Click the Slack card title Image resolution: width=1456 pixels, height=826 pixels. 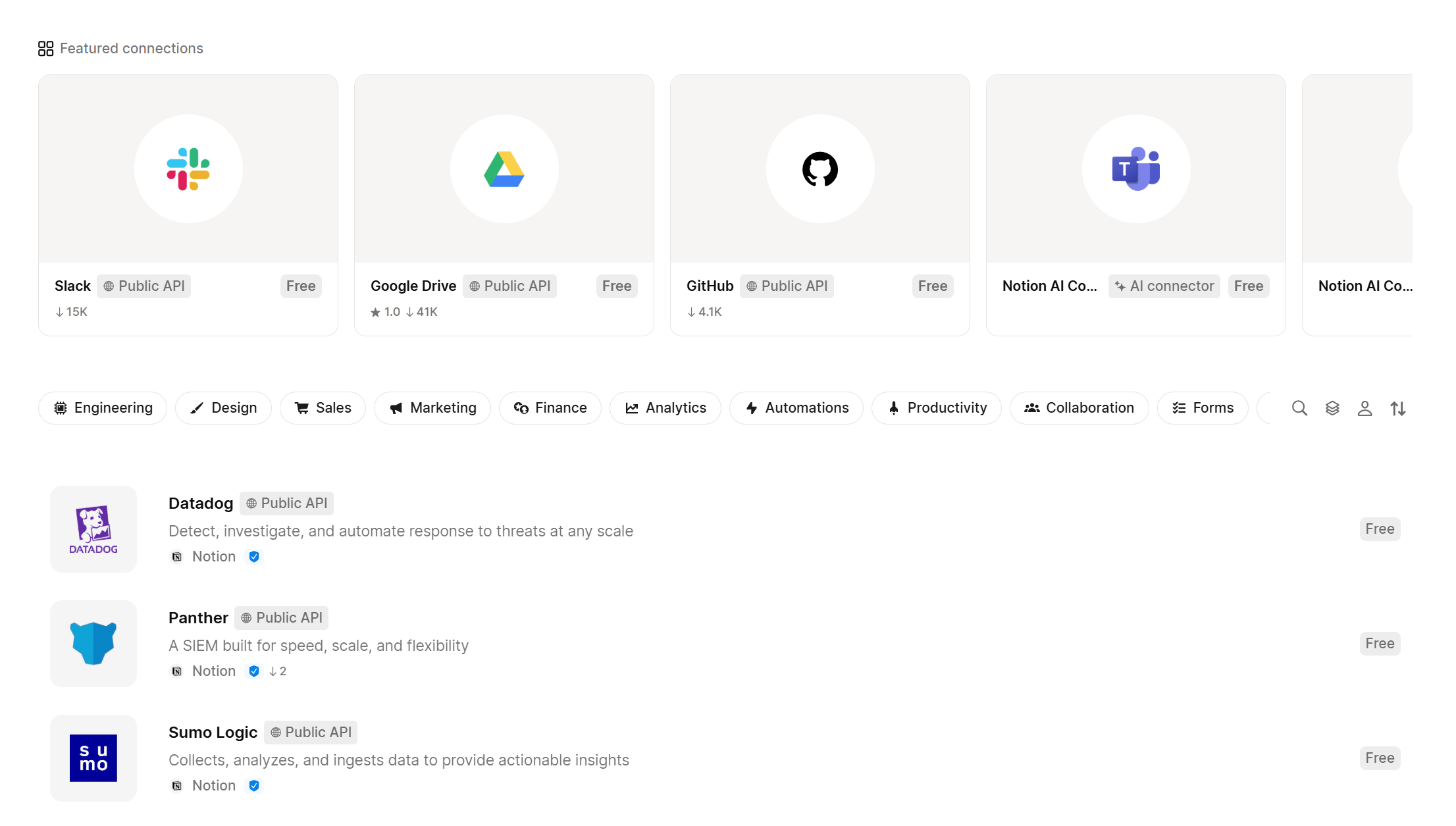click(72, 286)
